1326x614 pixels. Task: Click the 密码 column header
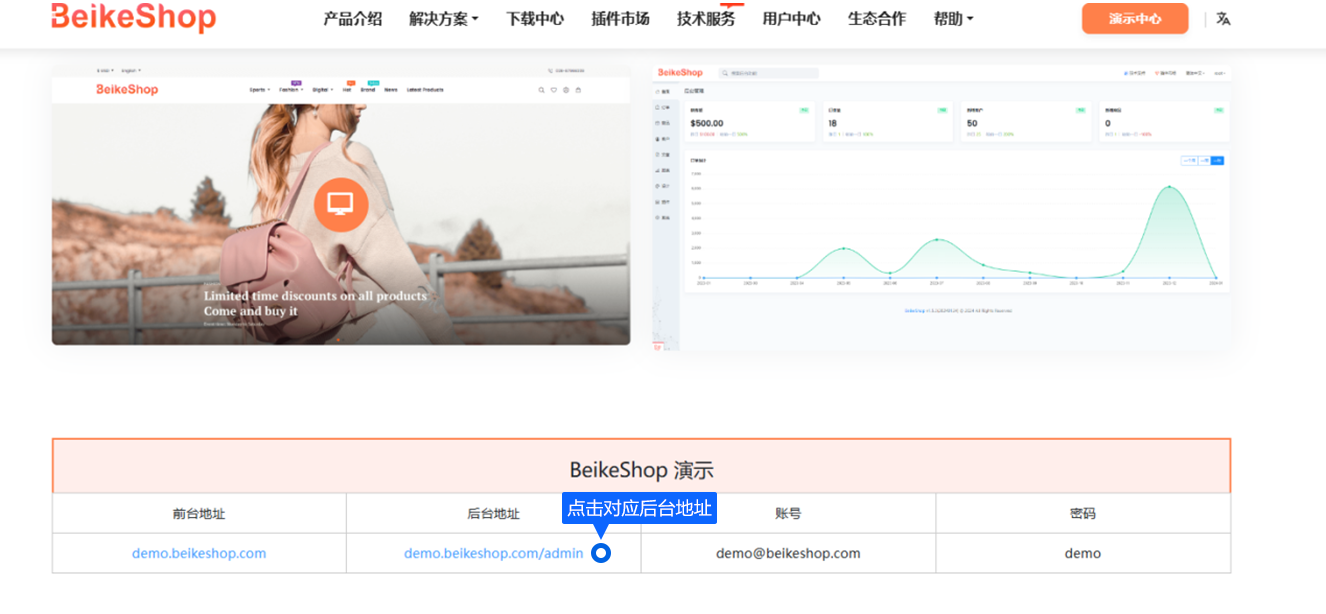coord(1083,513)
